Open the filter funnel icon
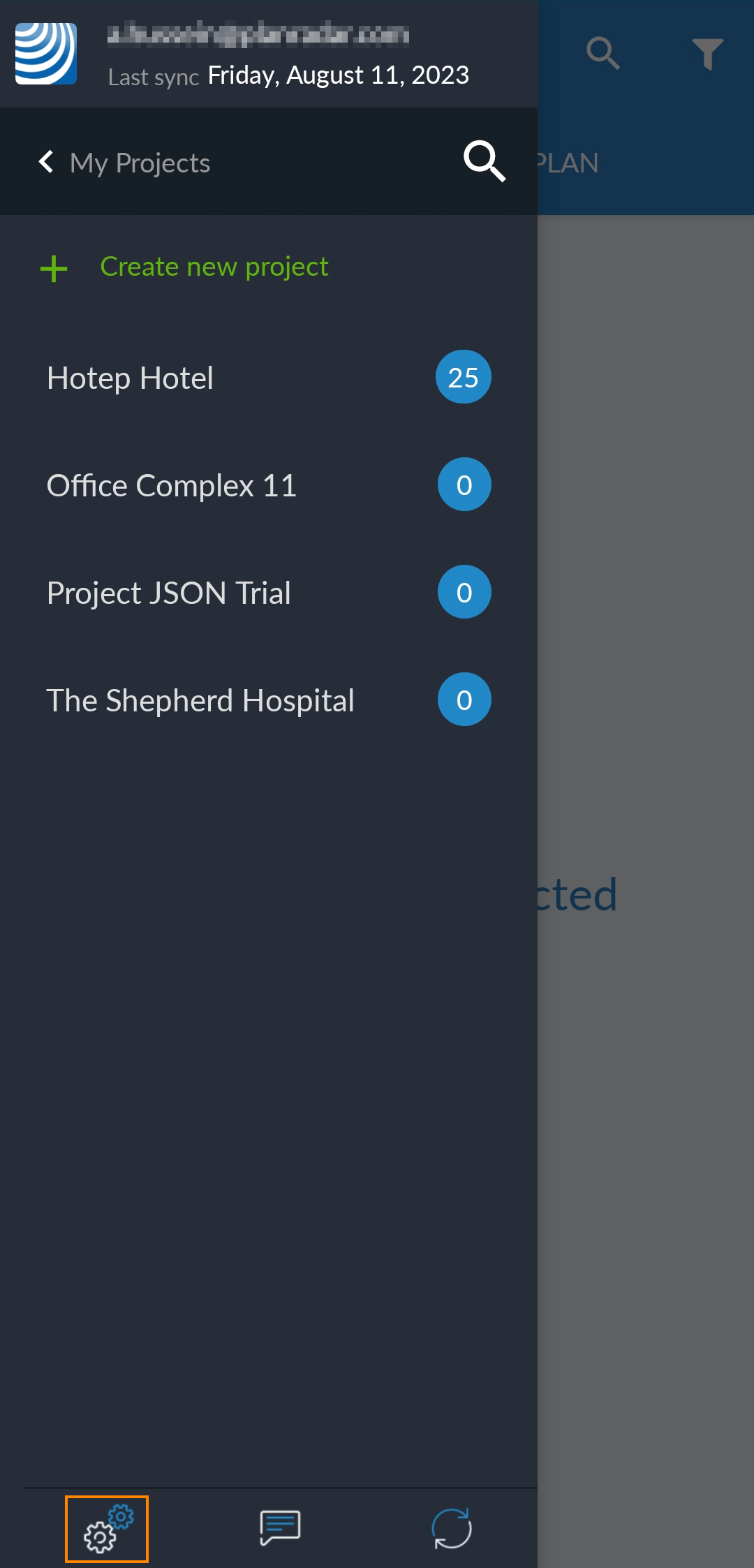 [707, 54]
